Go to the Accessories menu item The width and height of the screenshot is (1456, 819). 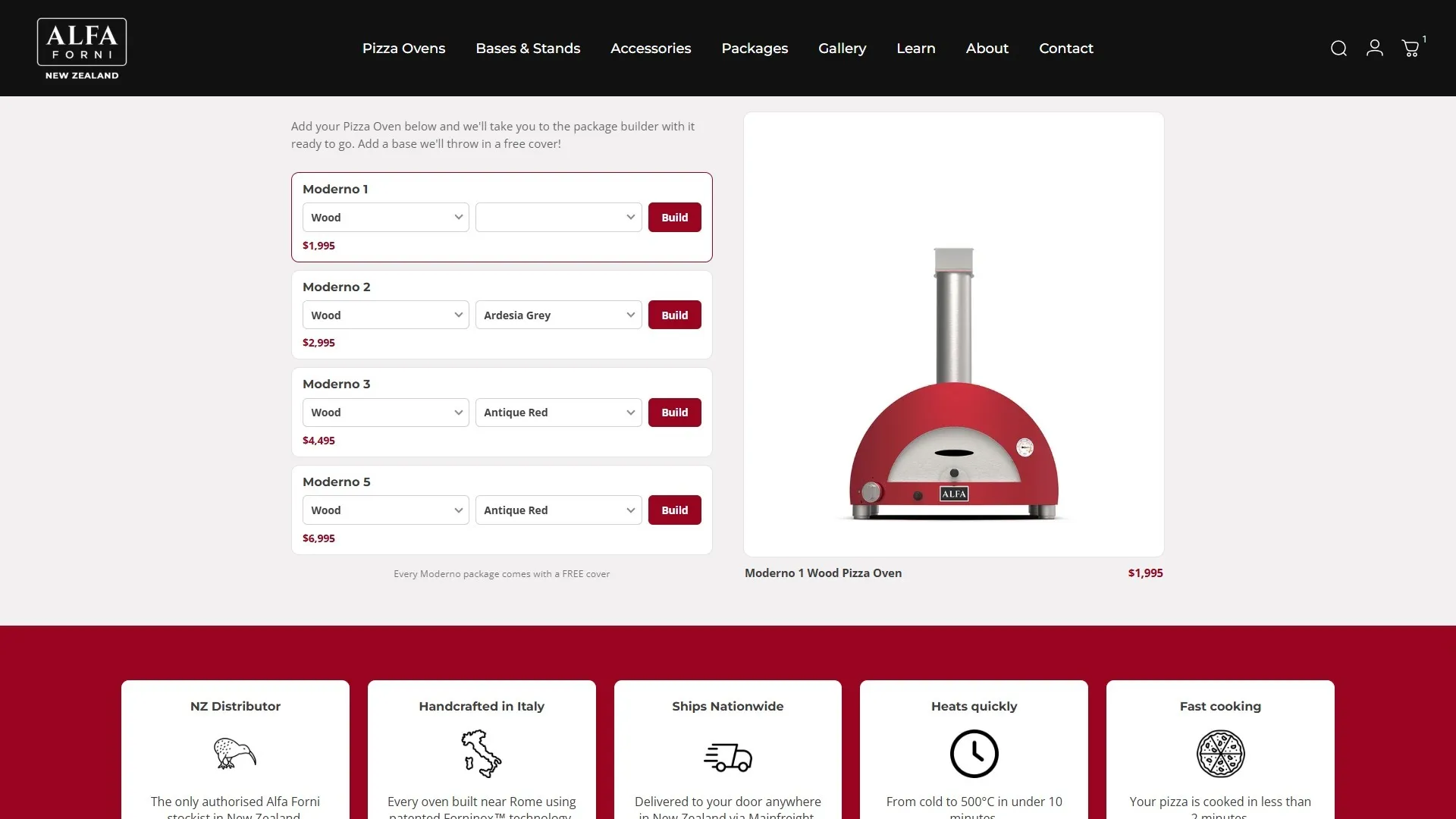coord(651,49)
